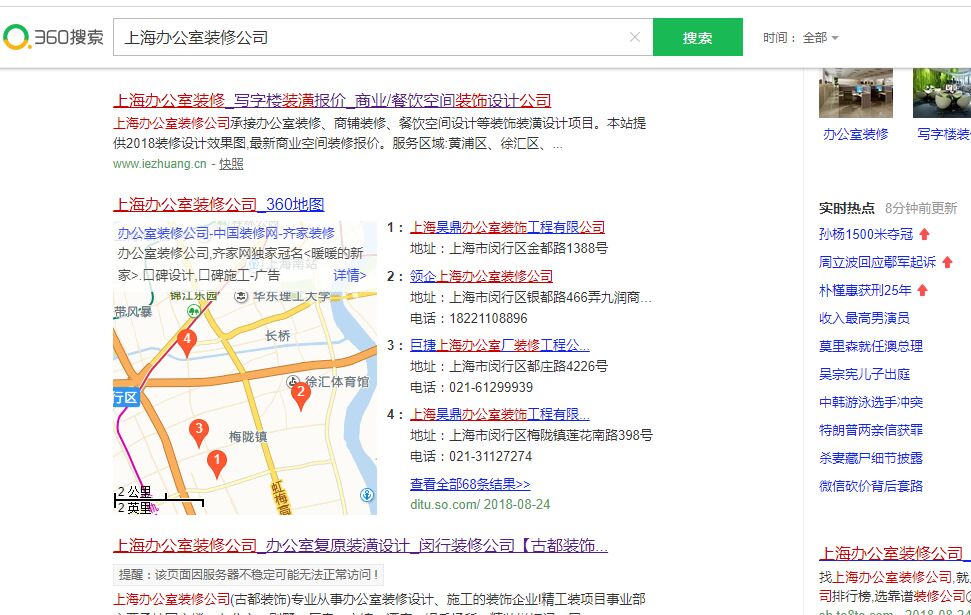This screenshot has width=971, height=615.
Task: Click the address 上海市闵行区梅陇镇莲花南路398号
Action: (551, 435)
